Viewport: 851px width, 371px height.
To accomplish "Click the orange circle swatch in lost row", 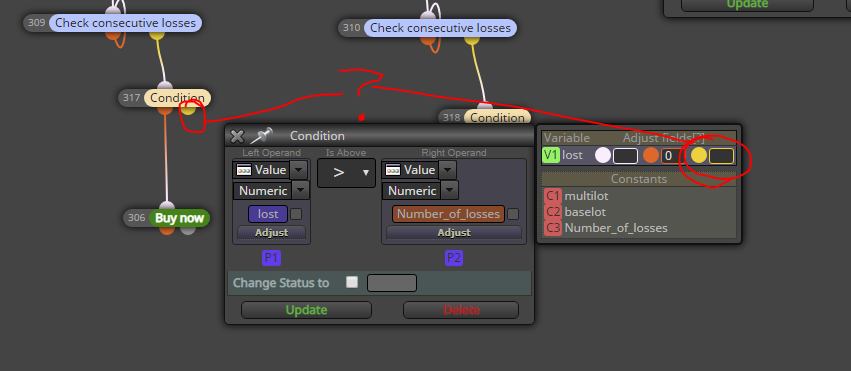I will point(651,155).
